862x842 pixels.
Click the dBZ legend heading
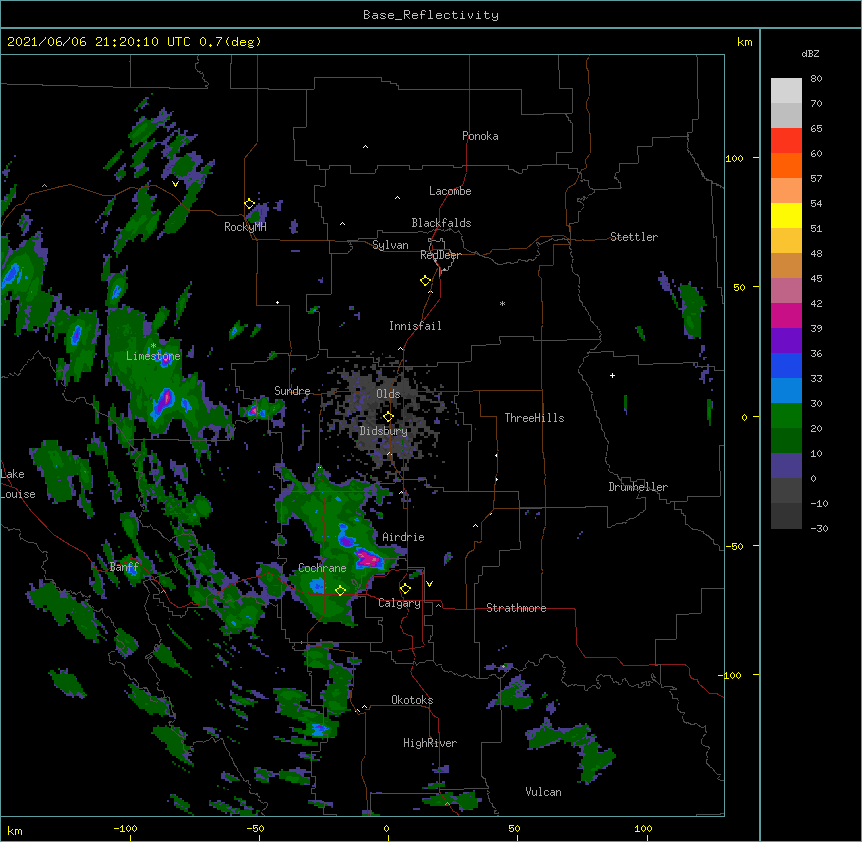point(810,53)
